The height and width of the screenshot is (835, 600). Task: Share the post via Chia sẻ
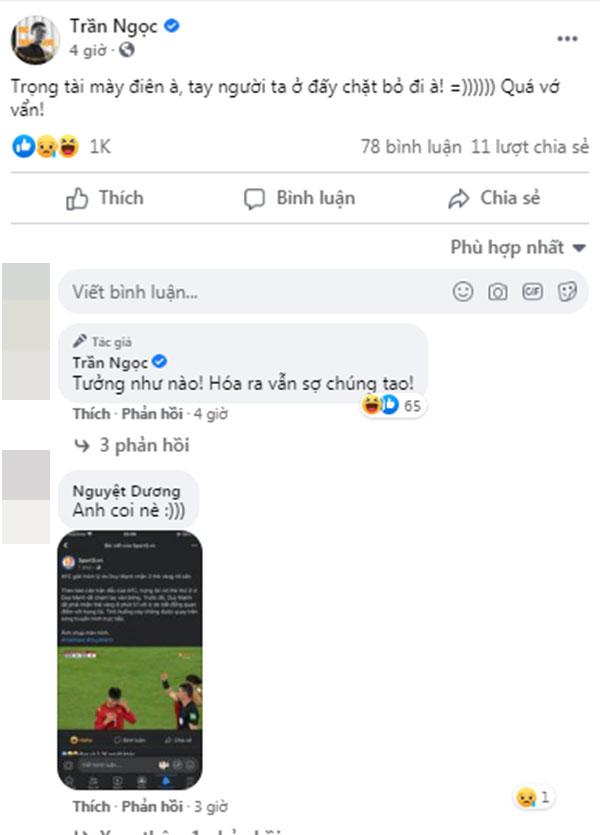coord(494,198)
